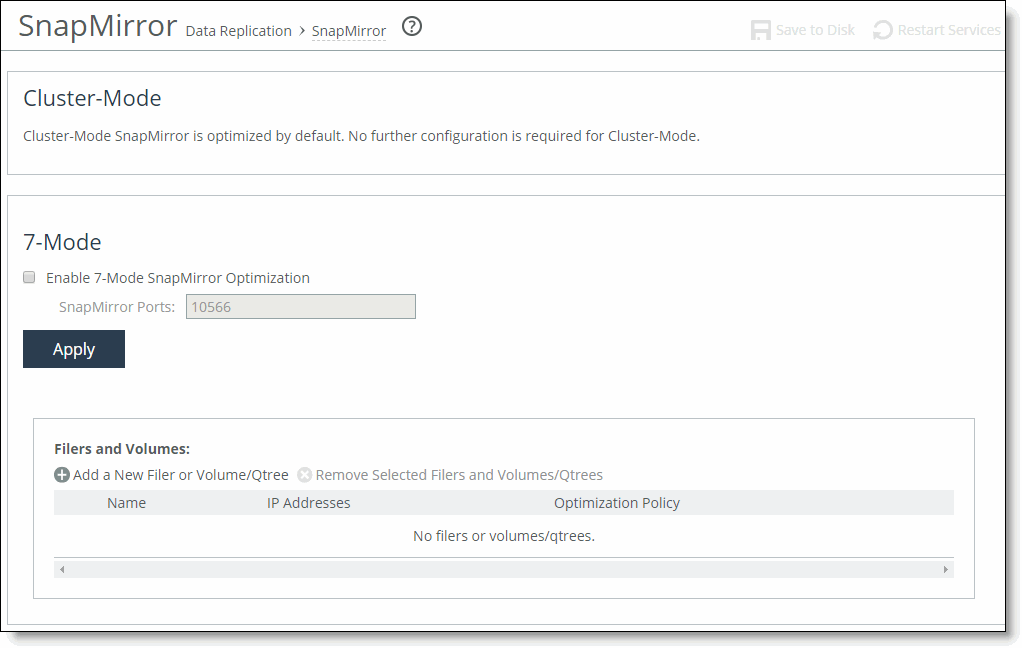This screenshot has width=1022, height=648.
Task: Open the Data Replication breadcrumb
Action: [x=239, y=31]
